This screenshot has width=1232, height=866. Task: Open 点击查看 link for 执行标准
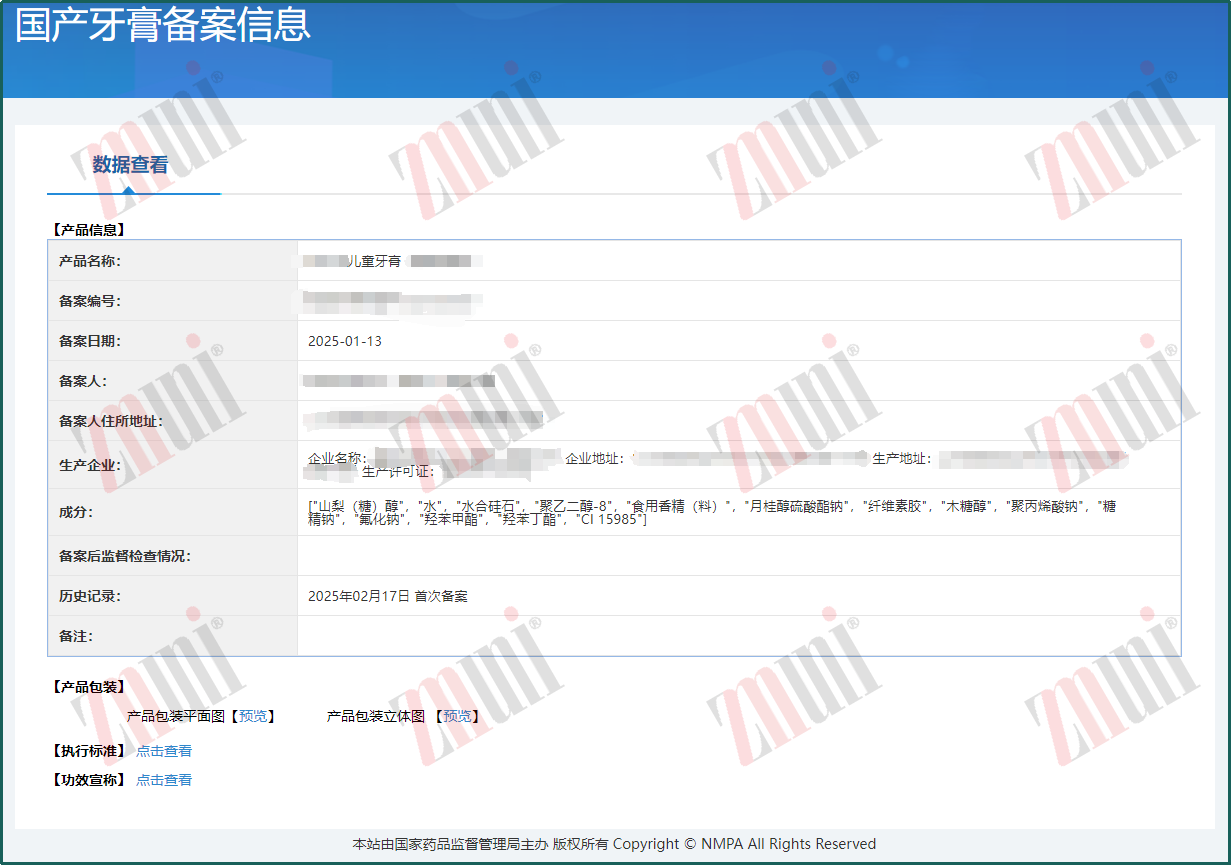pyautogui.click(x=164, y=751)
